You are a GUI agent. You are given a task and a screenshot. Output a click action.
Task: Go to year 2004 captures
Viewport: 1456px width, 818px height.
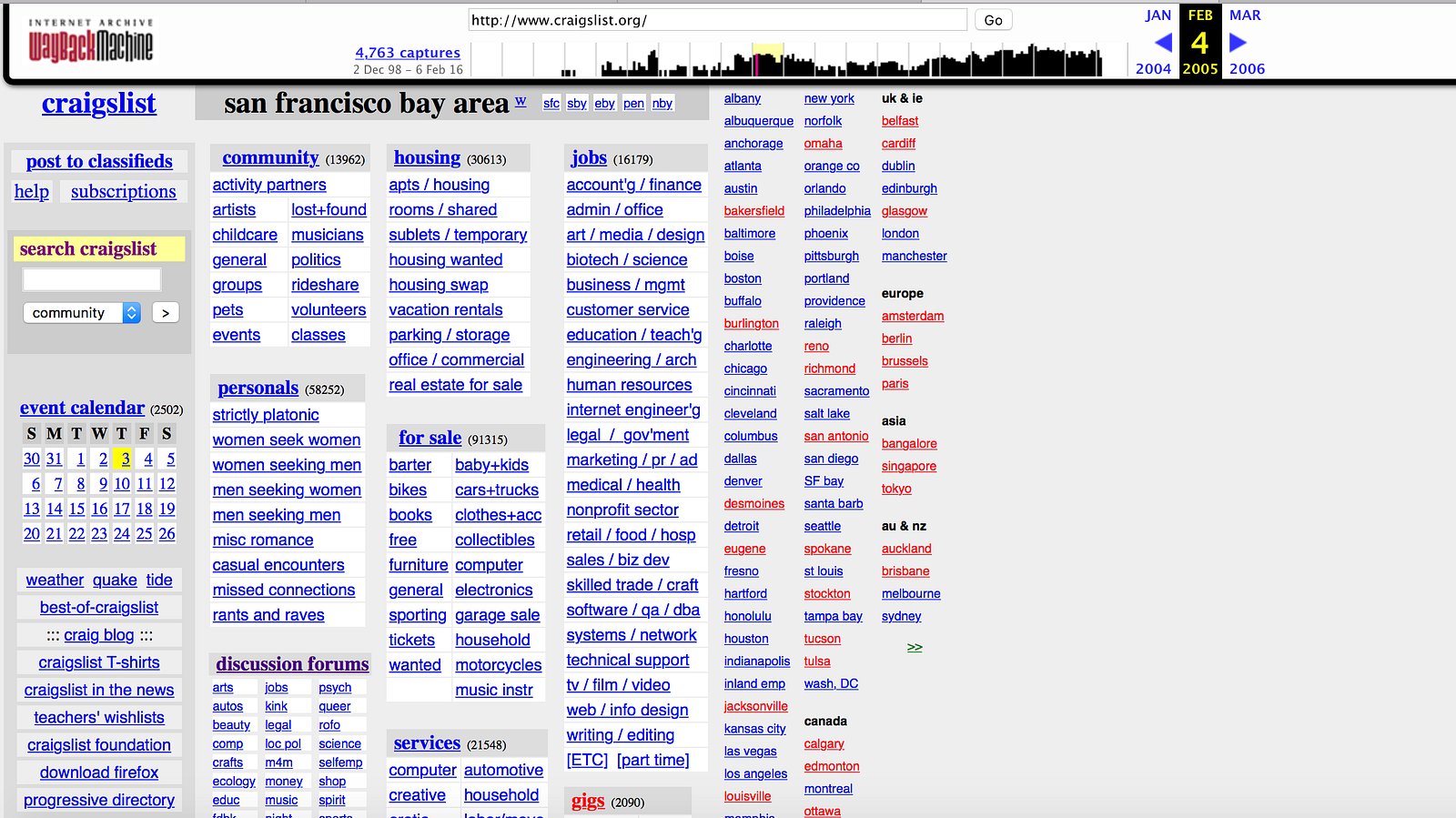click(x=1153, y=69)
